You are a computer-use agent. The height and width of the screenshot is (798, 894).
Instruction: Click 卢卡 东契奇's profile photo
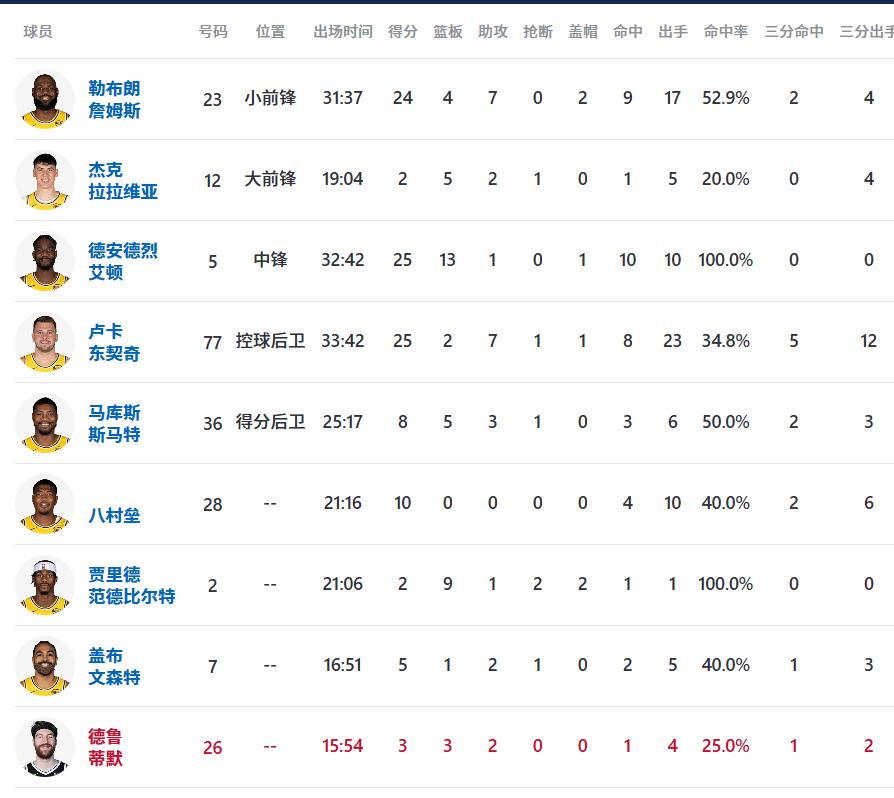[x=45, y=342]
